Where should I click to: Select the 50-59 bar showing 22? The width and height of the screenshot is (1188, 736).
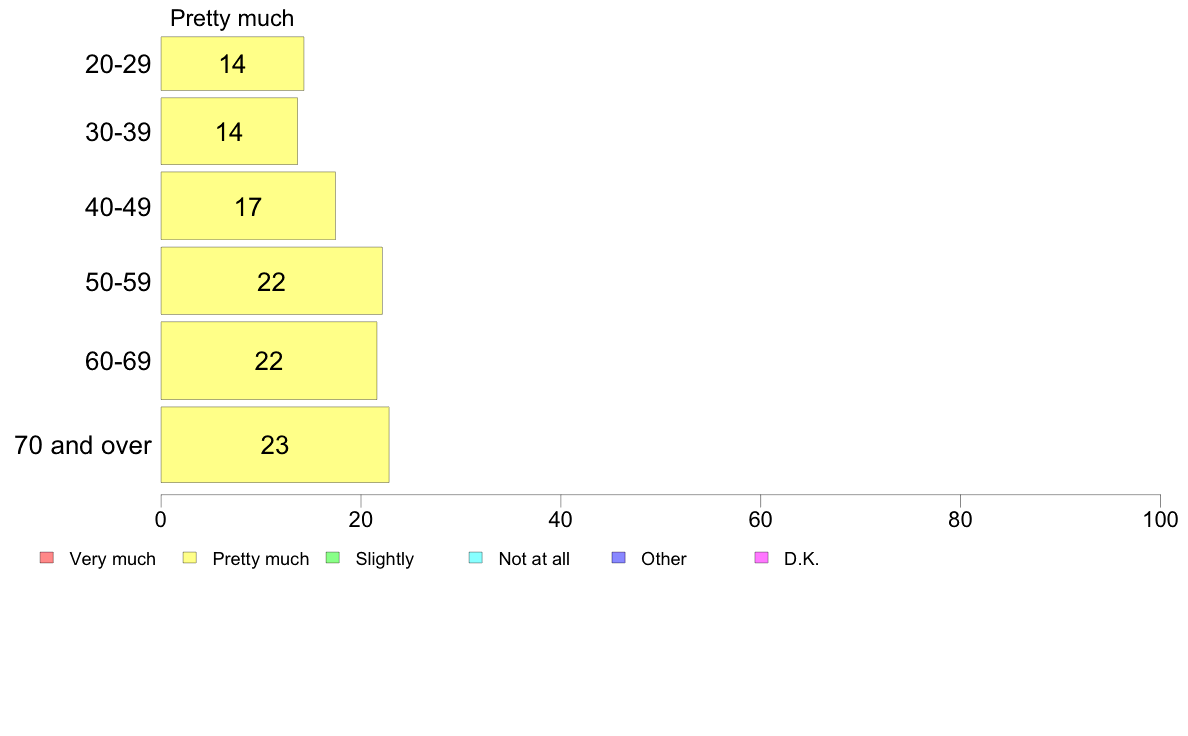tap(272, 280)
